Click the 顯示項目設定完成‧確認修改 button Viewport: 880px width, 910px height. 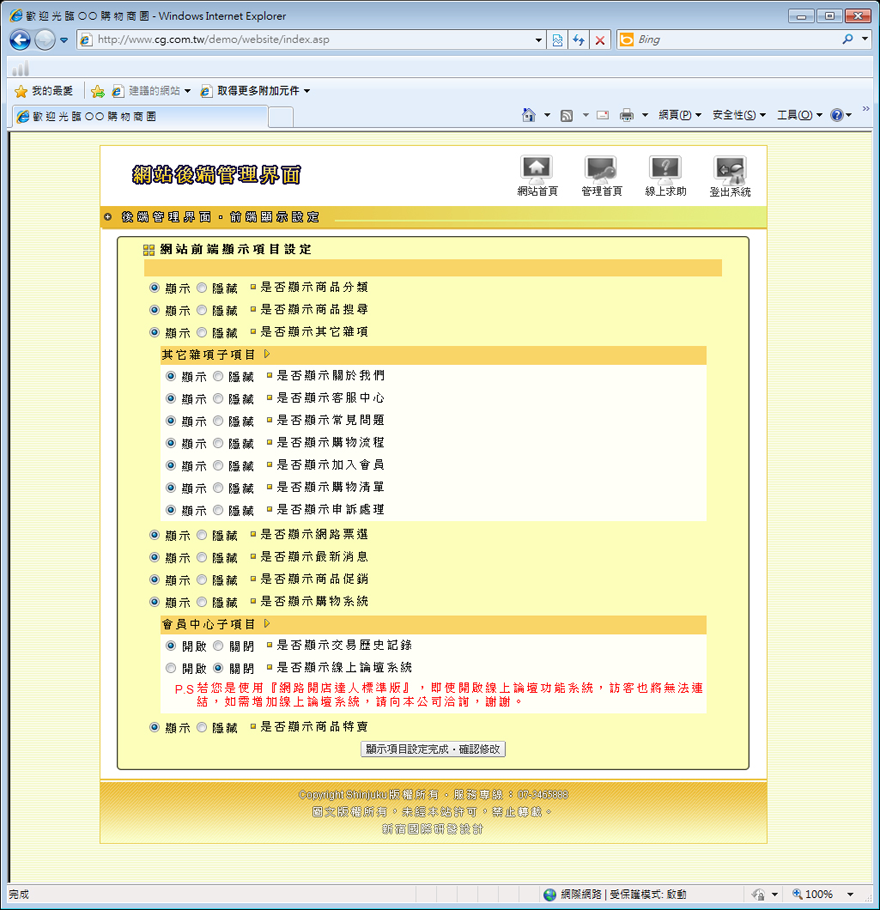click(434, 749)
